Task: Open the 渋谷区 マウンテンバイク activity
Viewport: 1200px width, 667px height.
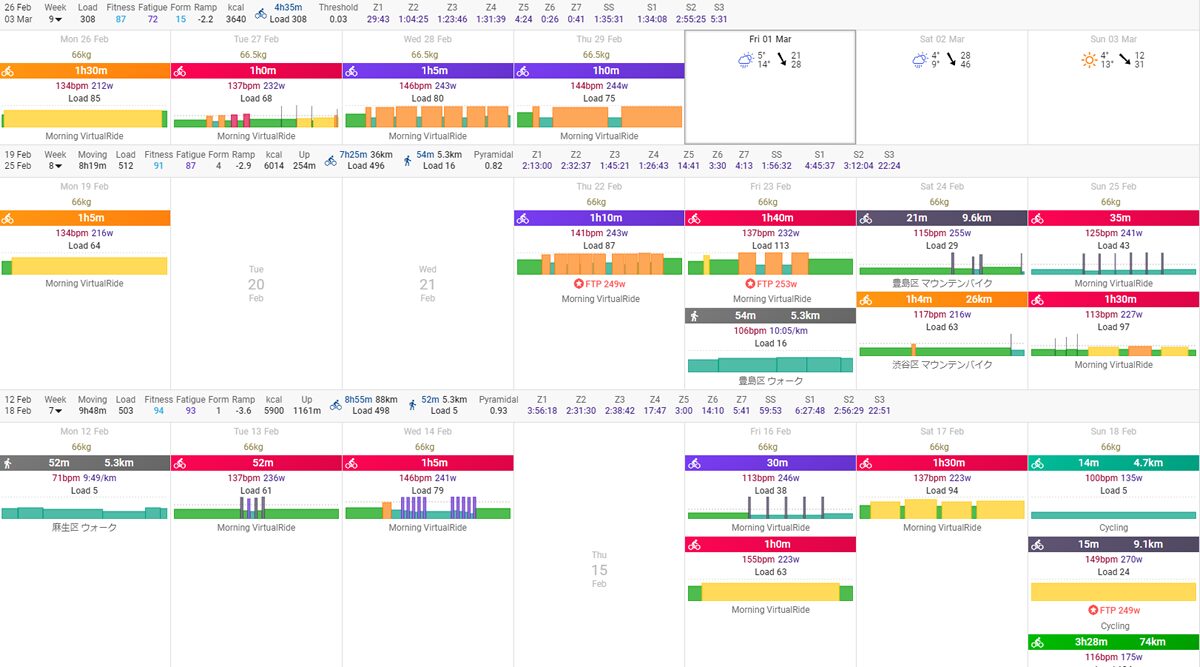Action: click(941, 365)
